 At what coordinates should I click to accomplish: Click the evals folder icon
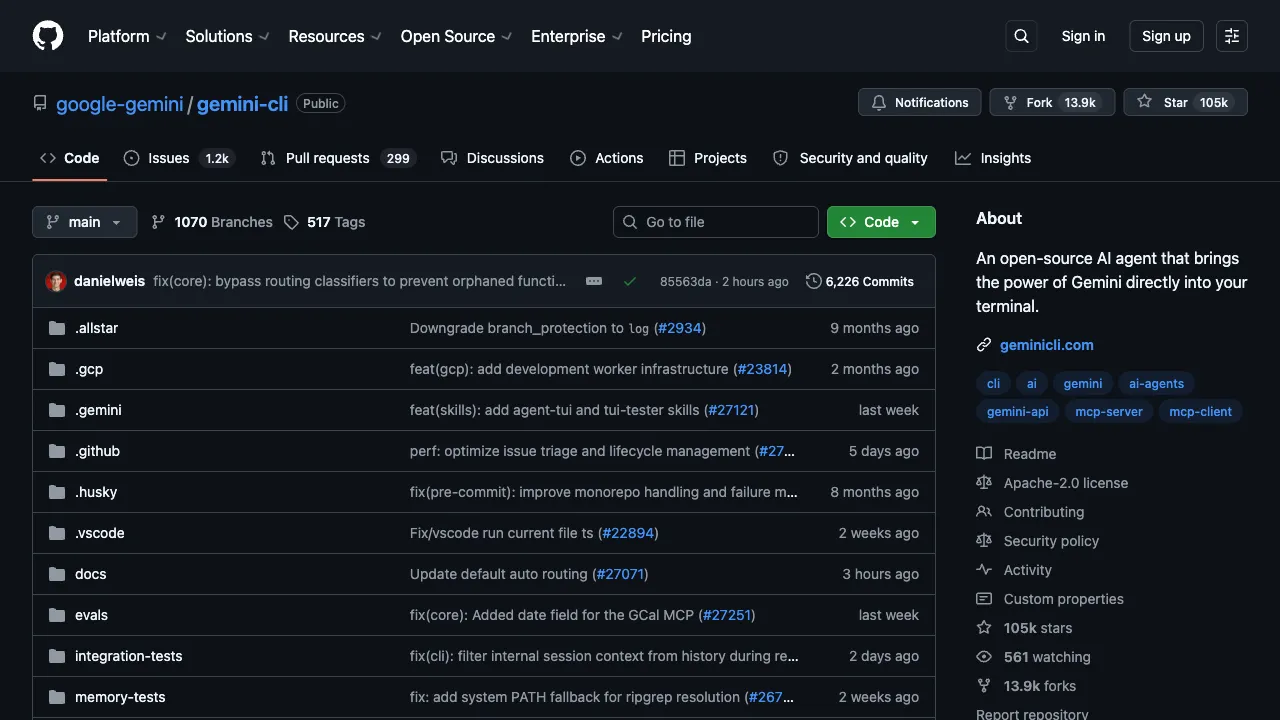coord(57,615)
